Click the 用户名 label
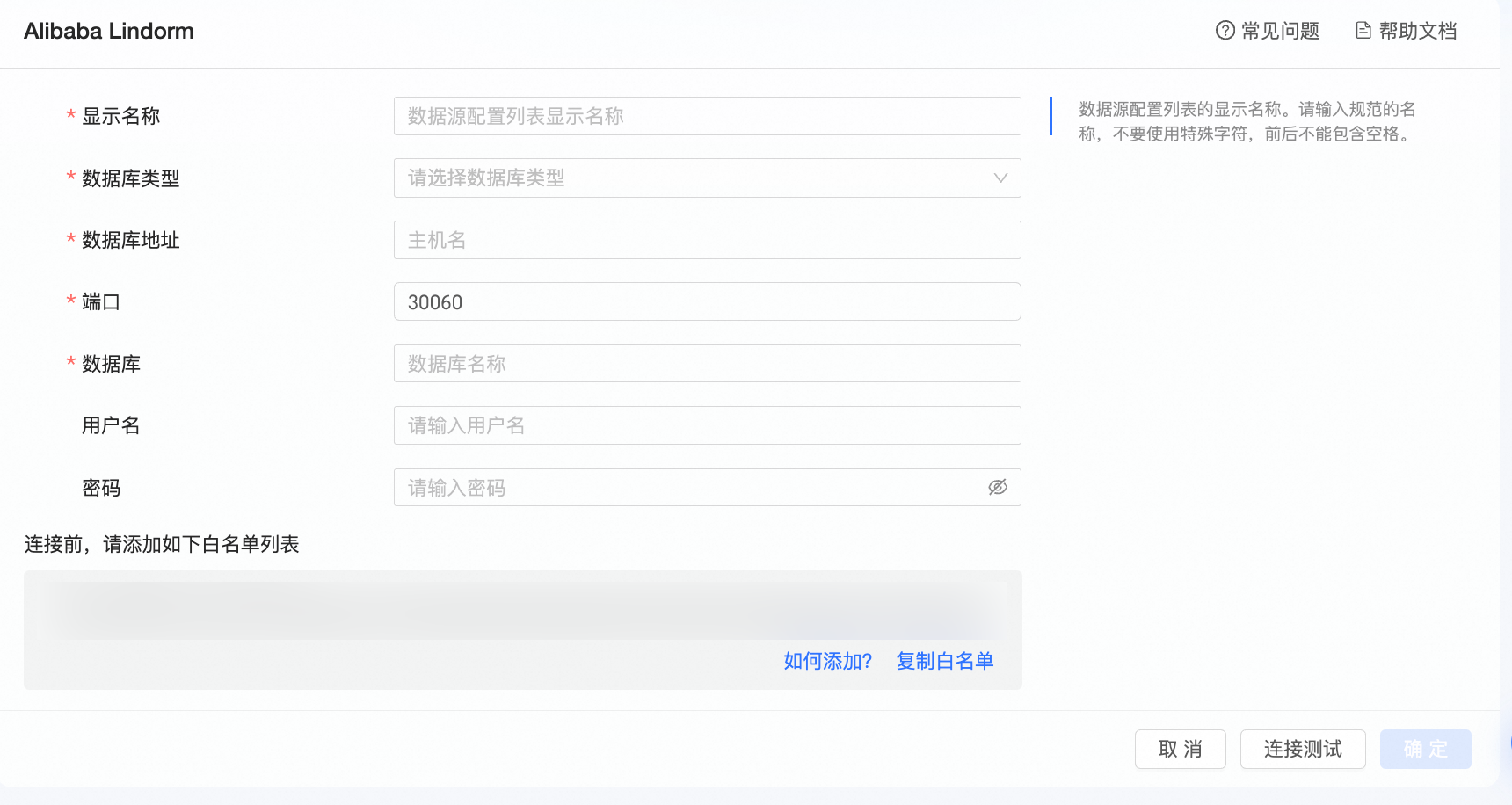The image size is (1512, 805). pos(111,425)
